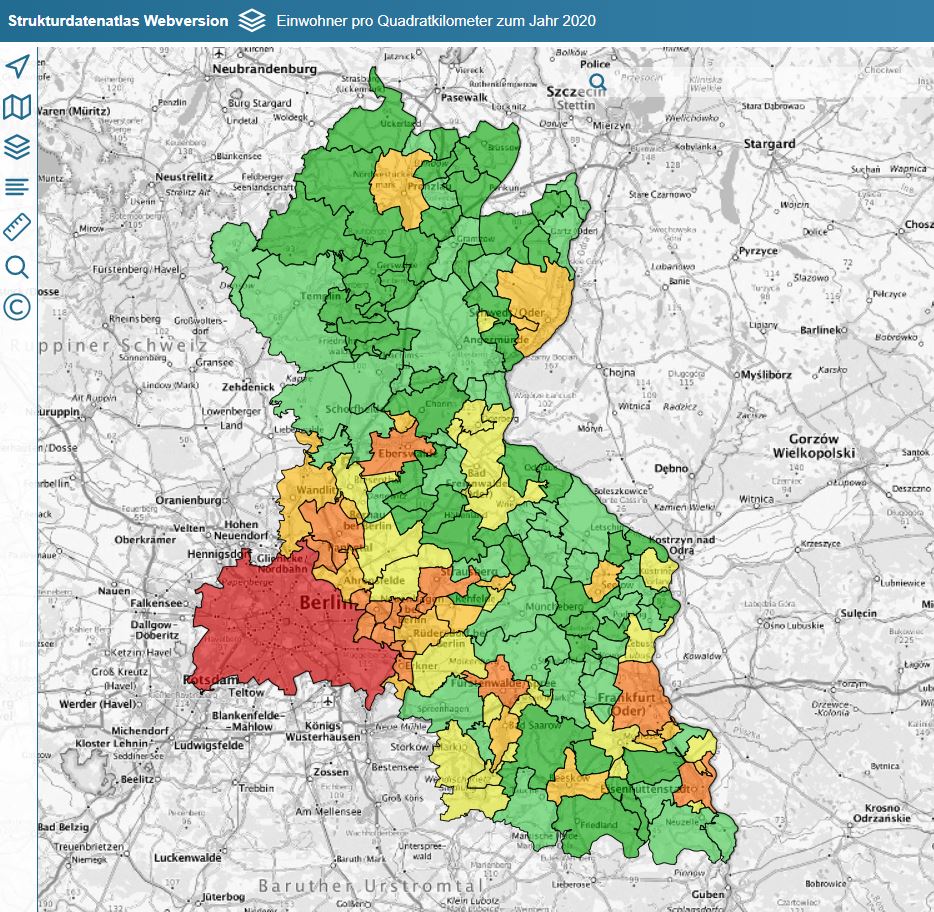Click the Chojna town label
This screenshot has height=912, width=934.
tap(618, 372)
